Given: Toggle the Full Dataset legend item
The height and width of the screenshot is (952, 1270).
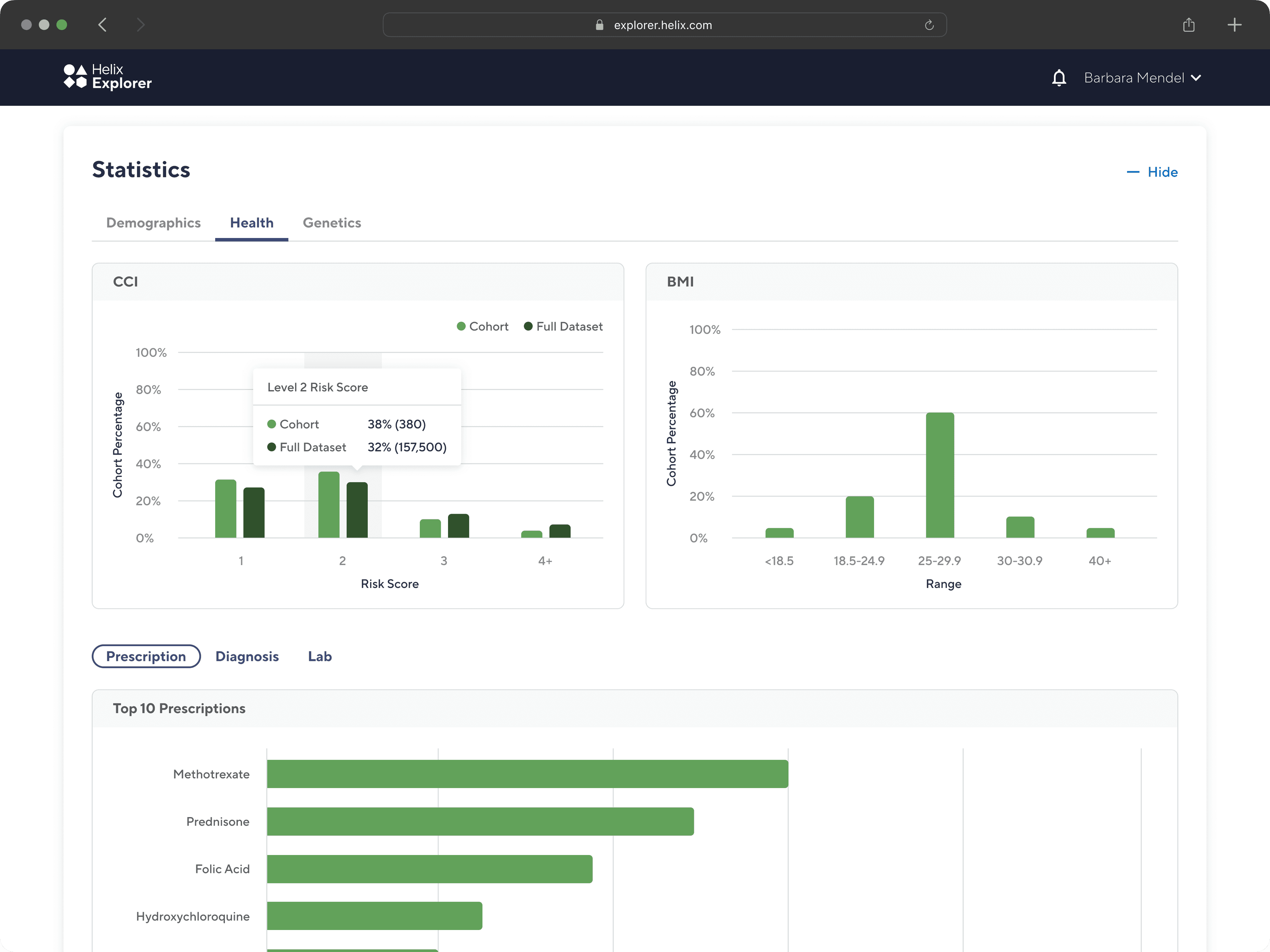Looking at the screenshot, I should (563, 327).
